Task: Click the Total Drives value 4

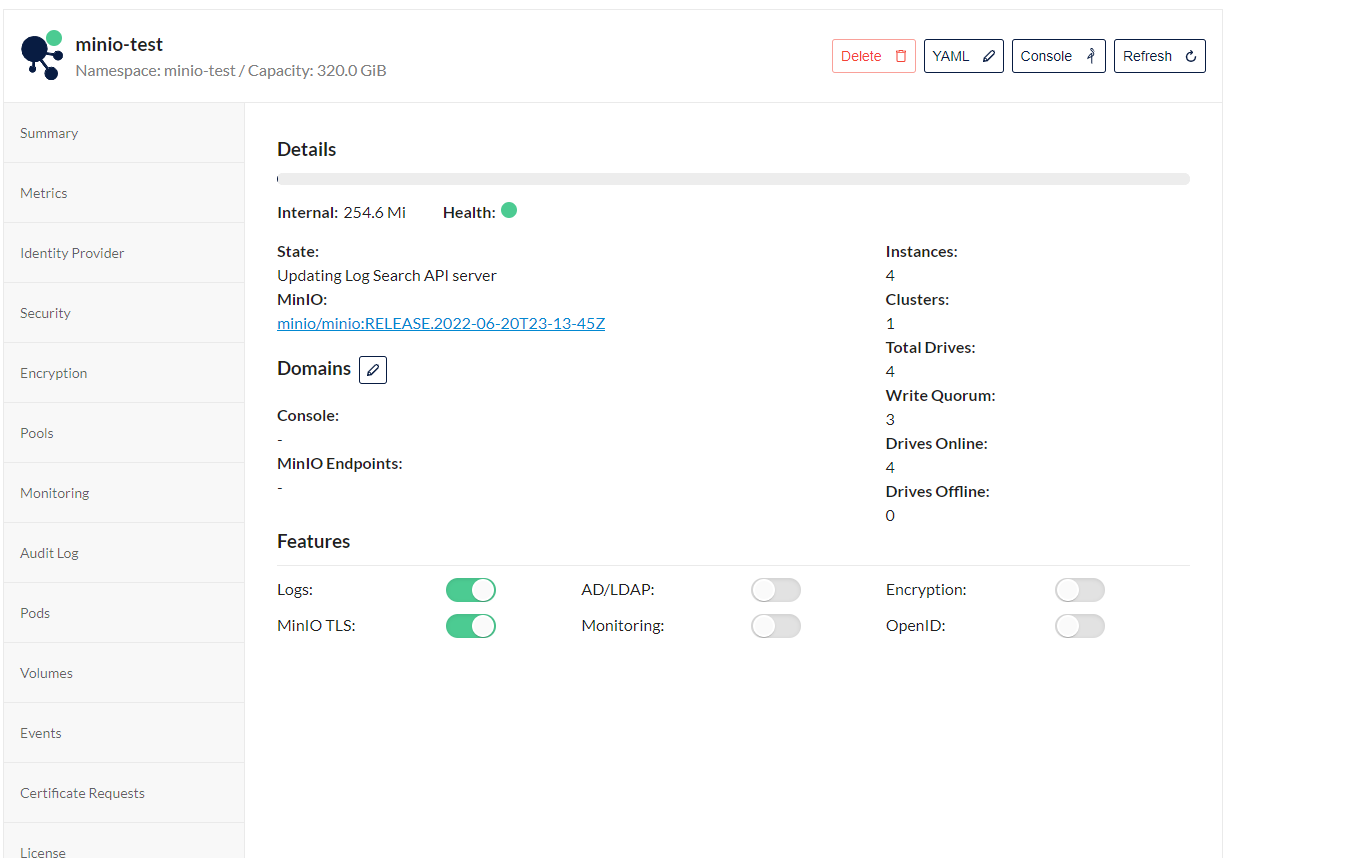Action: tap(890, 371)
